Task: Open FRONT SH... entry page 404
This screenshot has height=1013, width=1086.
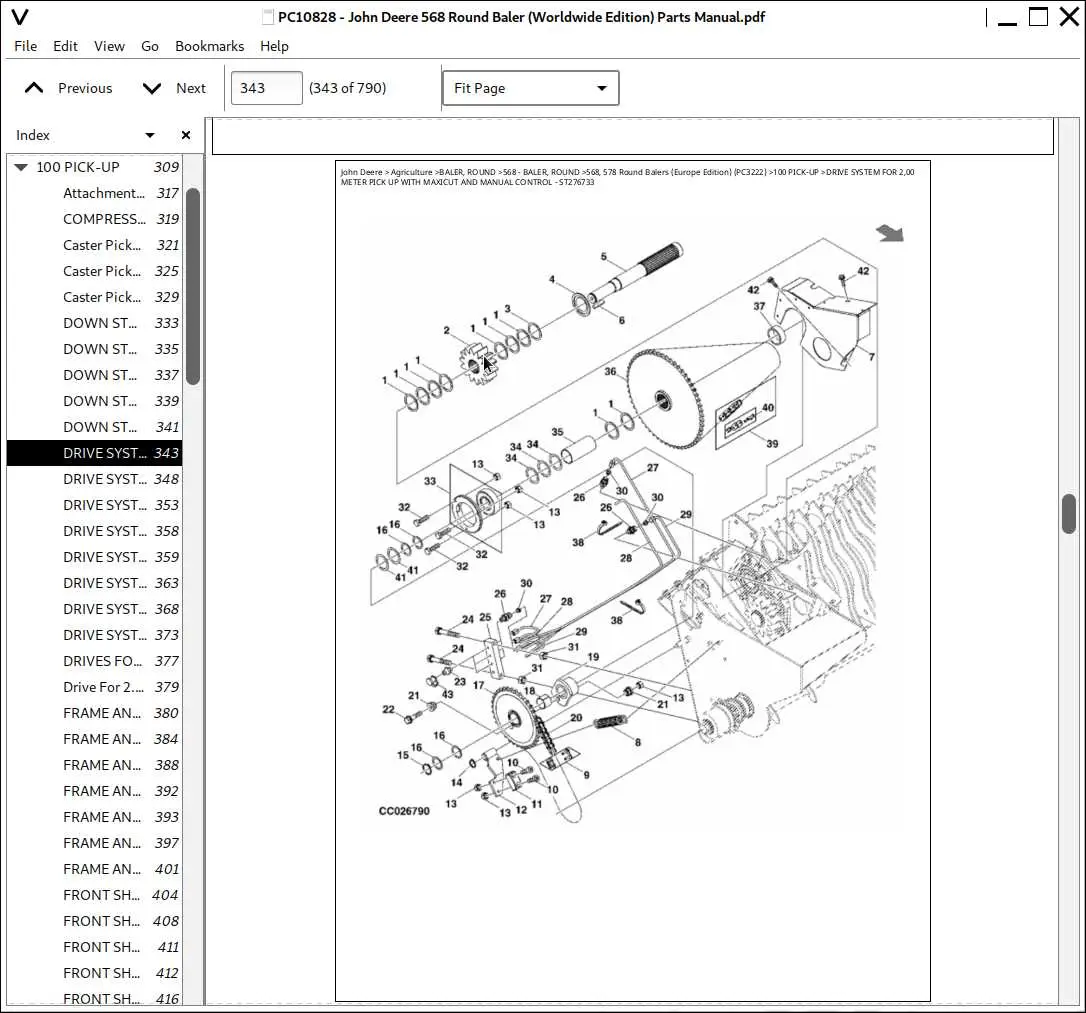Action: pos(94,895)
